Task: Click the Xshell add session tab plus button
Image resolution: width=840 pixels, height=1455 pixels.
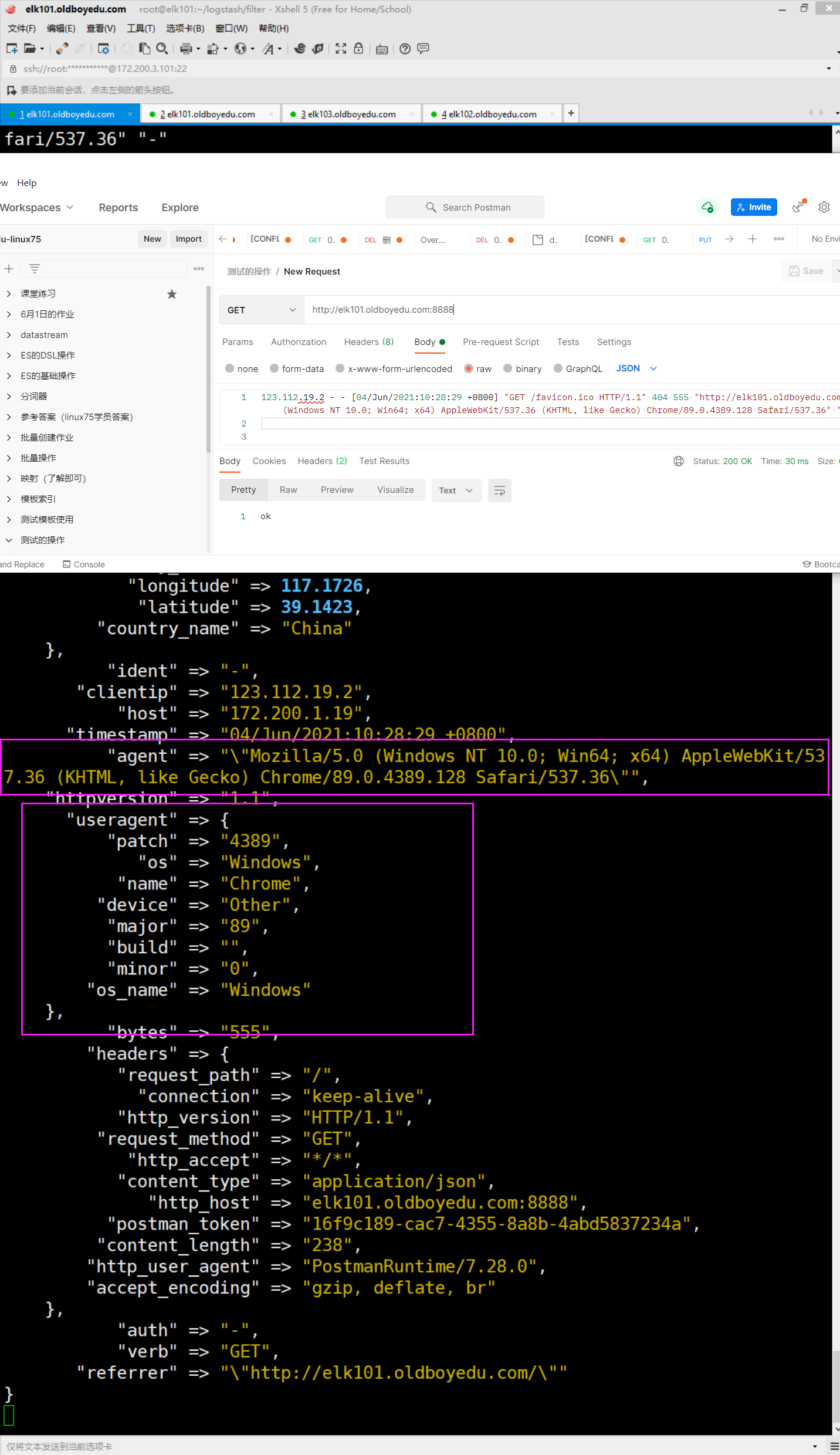Action: [571, 113]
